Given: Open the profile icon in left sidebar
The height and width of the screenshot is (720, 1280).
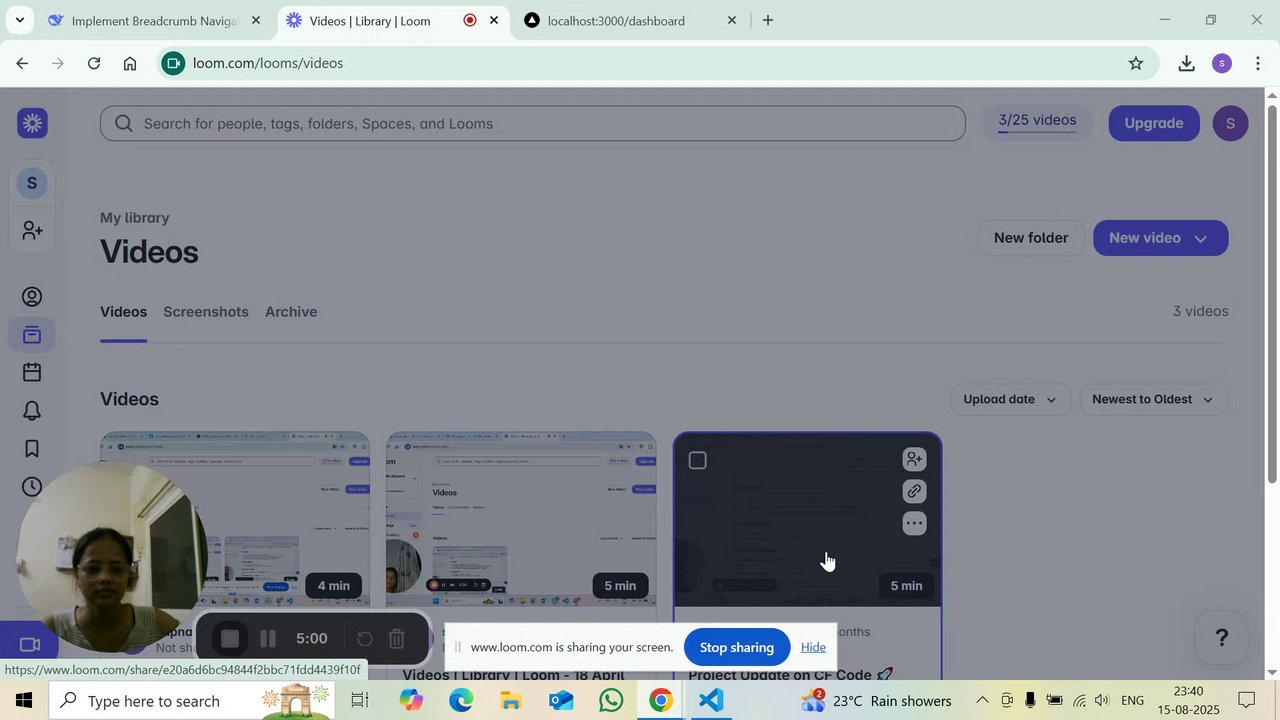Looking at the screenshot, I should coord(32,297).
